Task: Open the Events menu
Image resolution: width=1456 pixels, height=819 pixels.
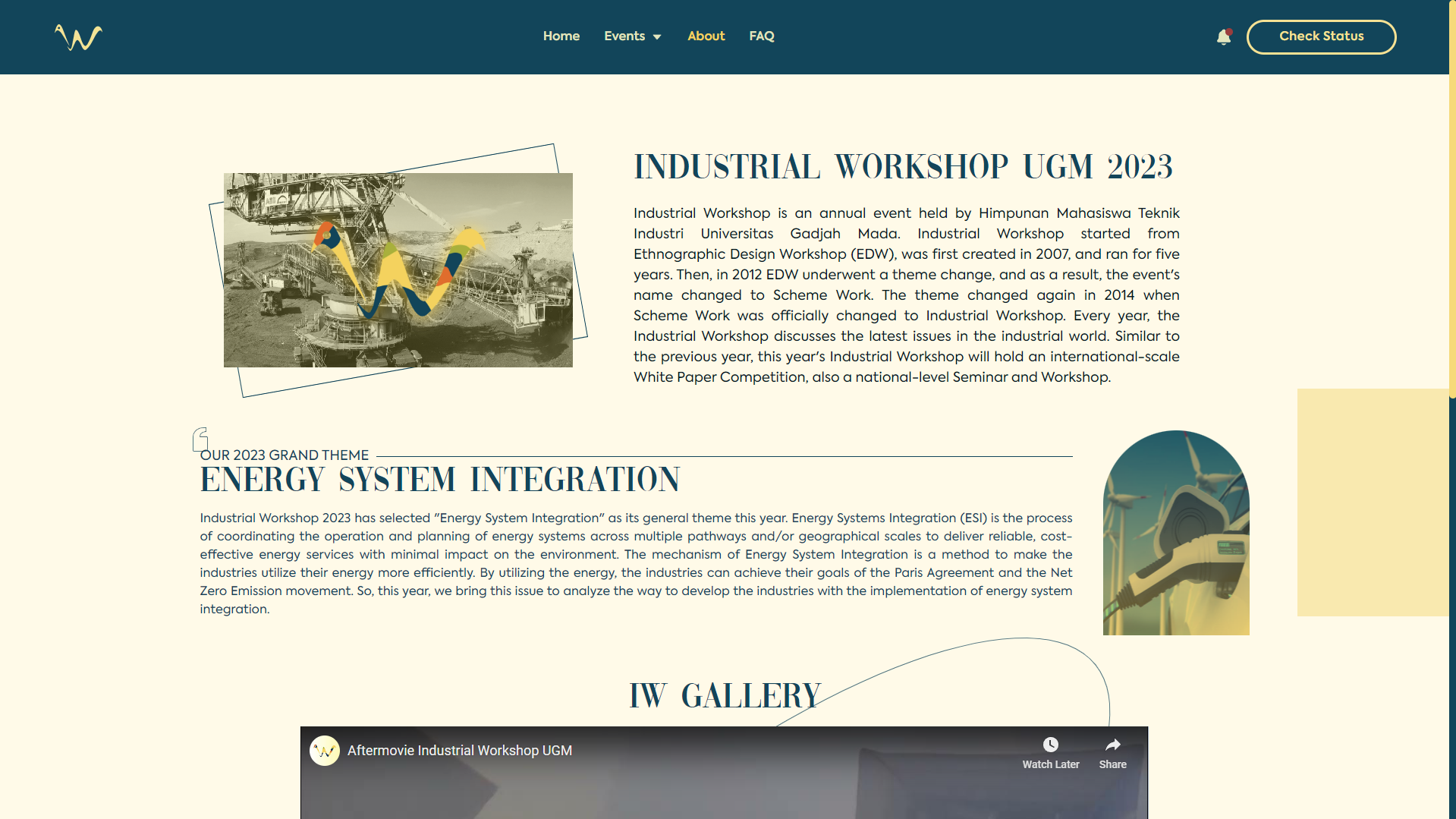Action: (x=624, y=36)
